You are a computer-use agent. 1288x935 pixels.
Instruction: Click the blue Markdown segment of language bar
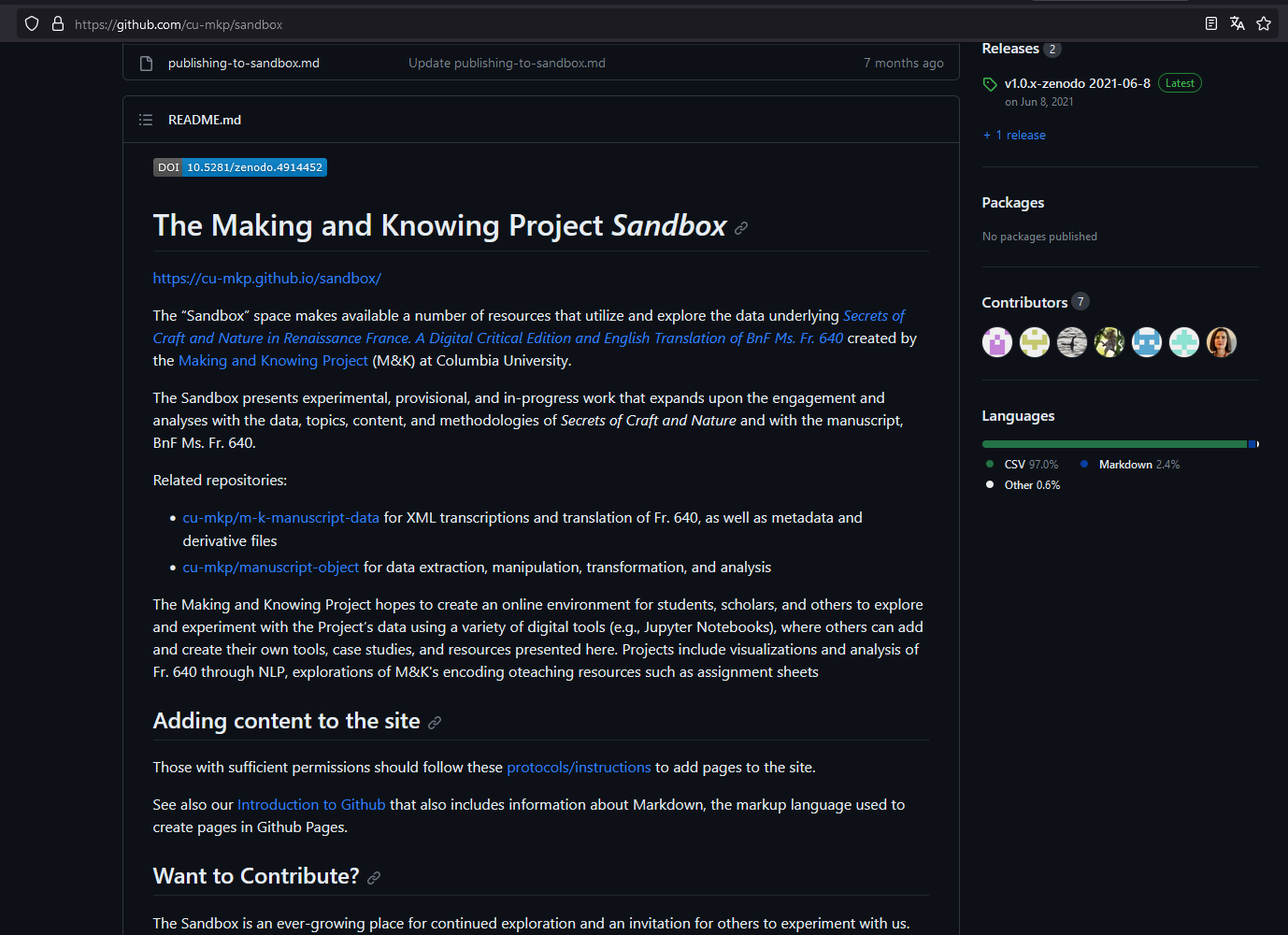pos(1252,444)
